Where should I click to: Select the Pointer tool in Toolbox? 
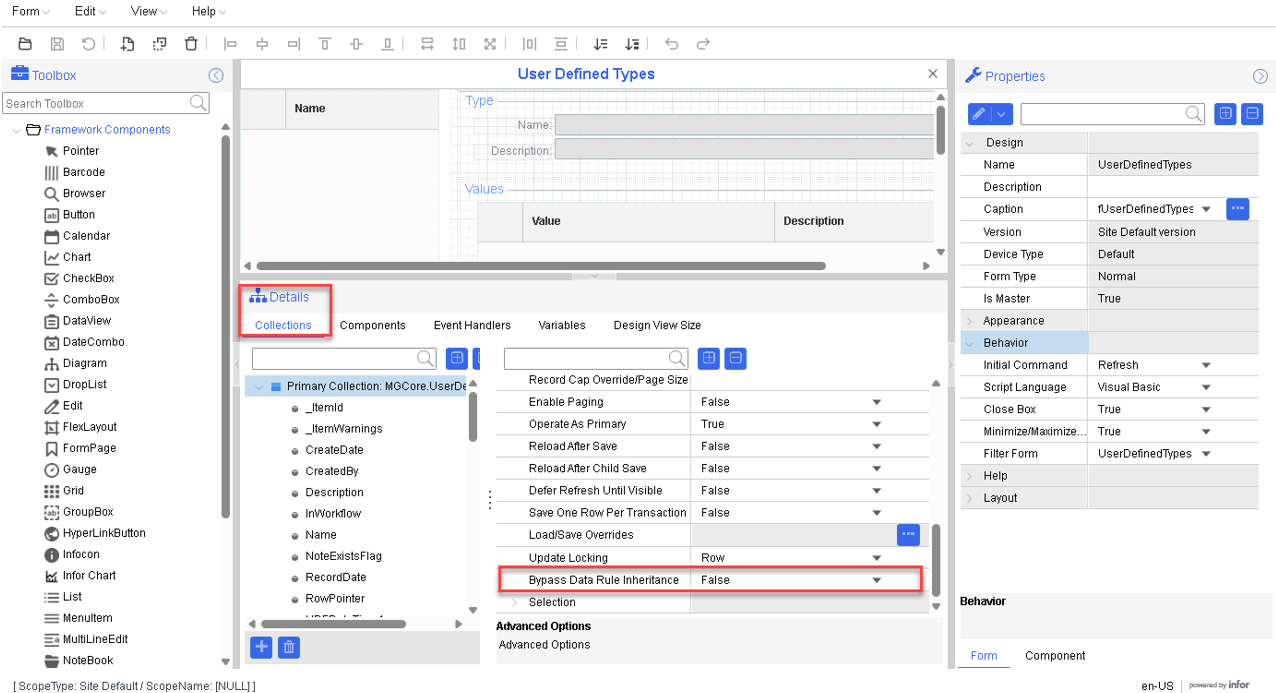[80, 151]
